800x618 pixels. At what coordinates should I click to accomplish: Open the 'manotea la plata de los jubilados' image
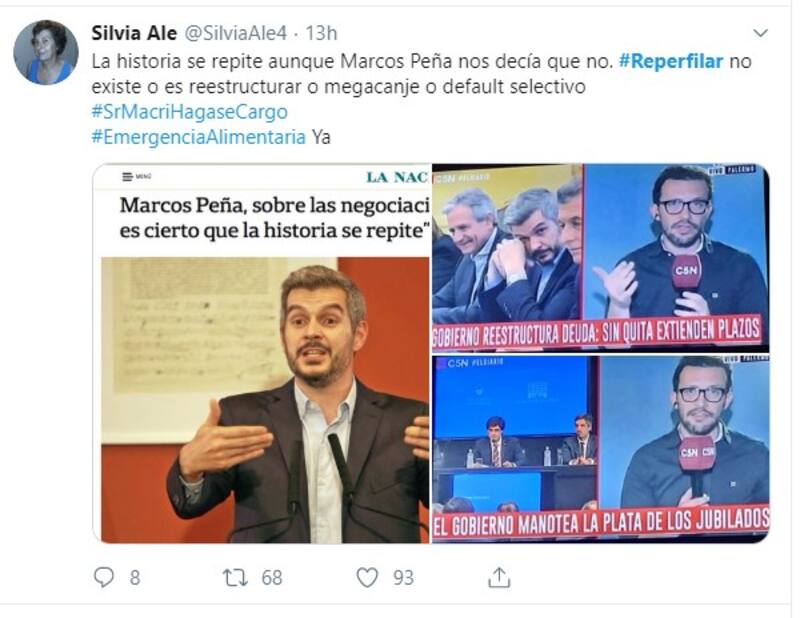click(x=601, y=449)
